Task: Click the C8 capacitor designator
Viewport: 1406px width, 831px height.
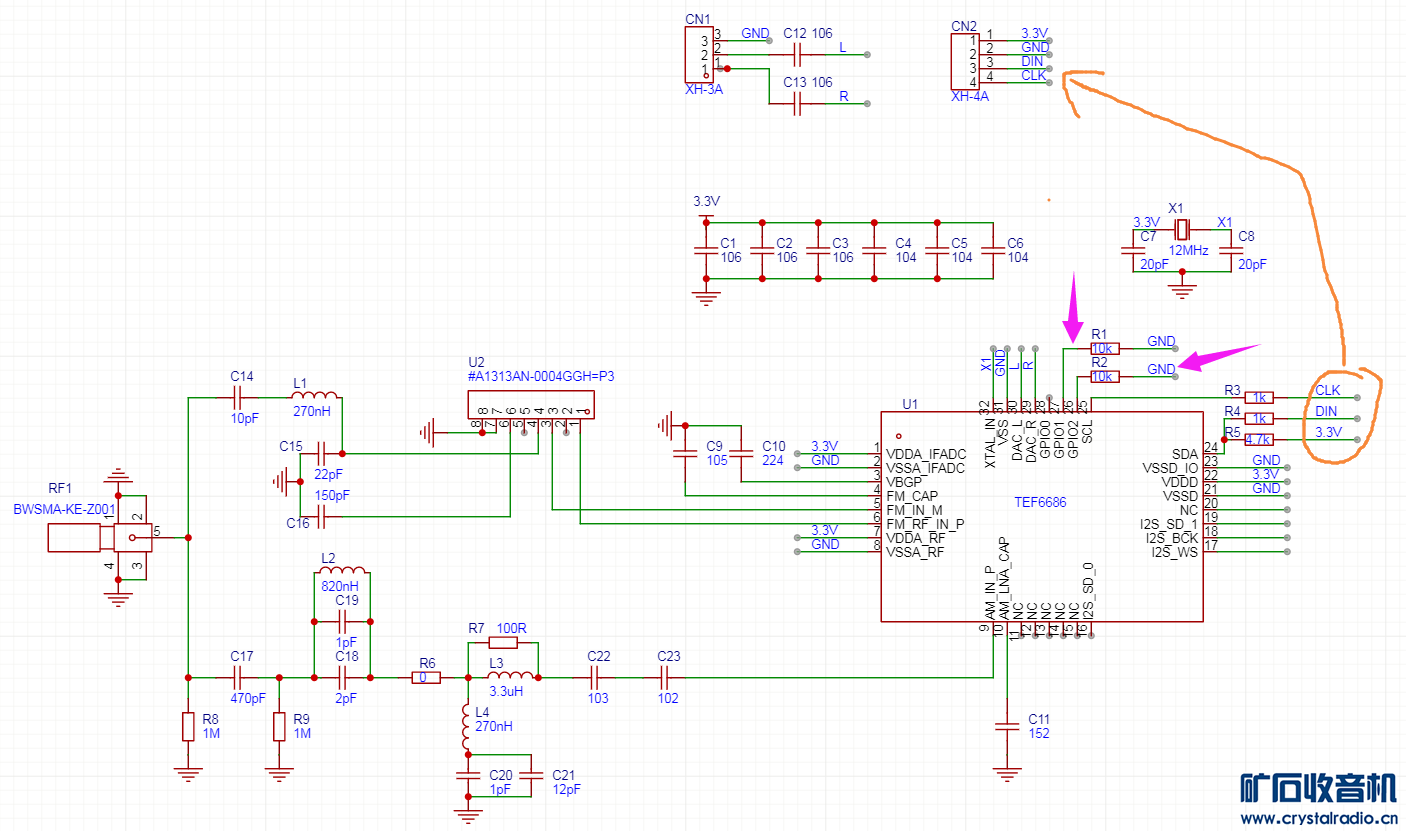Action: click(1246, 237)
